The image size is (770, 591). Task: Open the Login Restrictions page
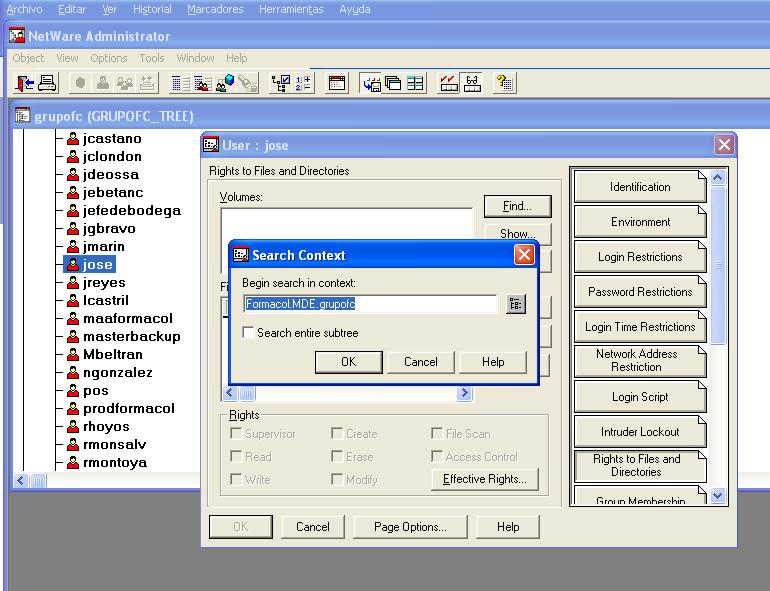(x=640, y=257)
